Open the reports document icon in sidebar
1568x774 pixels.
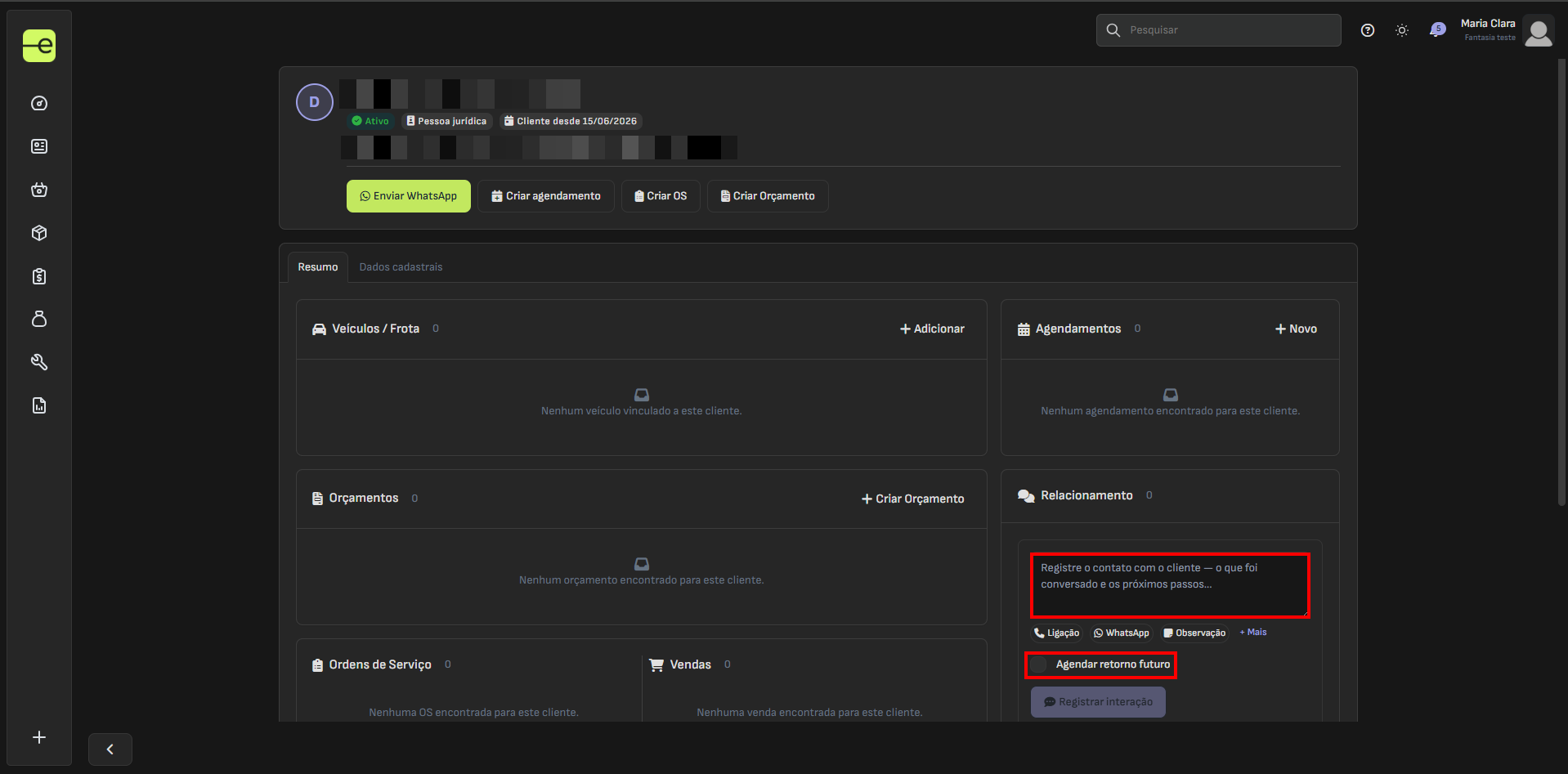pyautogui.click(x=39, y=405)
